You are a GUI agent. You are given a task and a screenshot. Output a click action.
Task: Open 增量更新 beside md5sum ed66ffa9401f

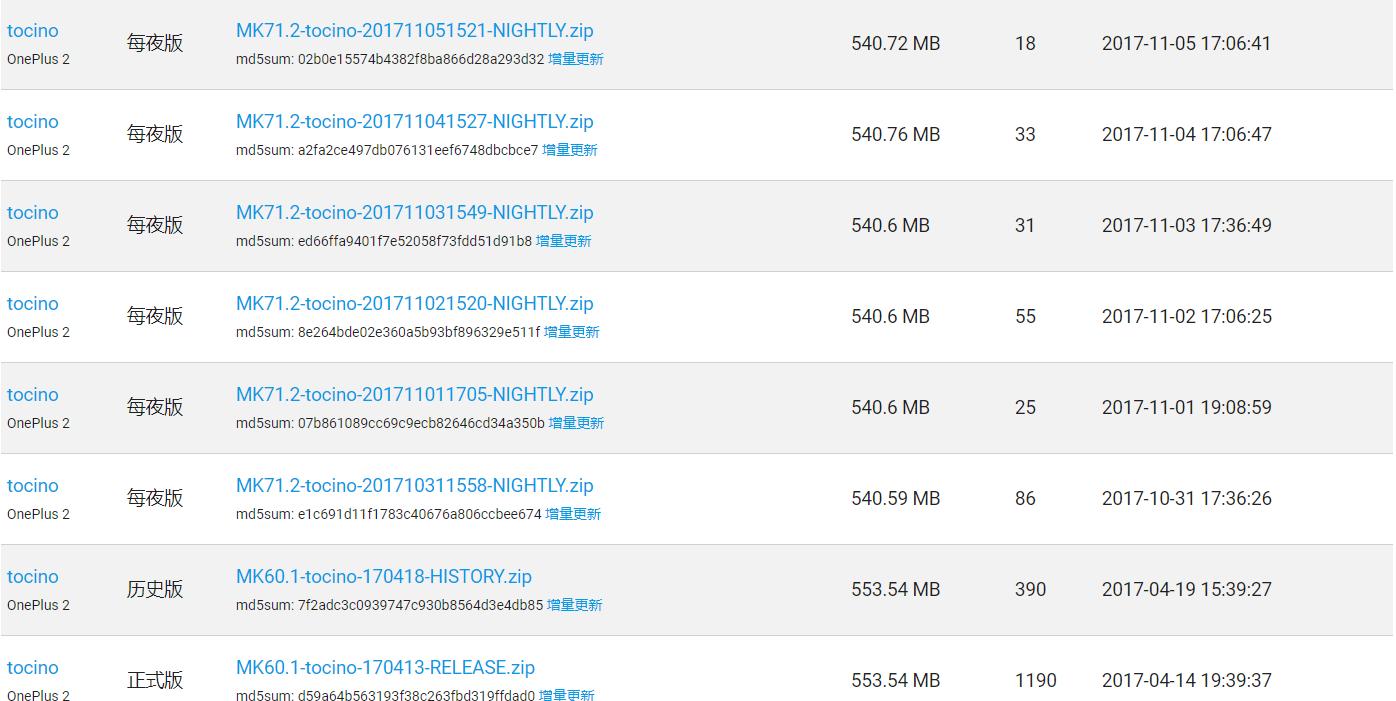[563, 241]
